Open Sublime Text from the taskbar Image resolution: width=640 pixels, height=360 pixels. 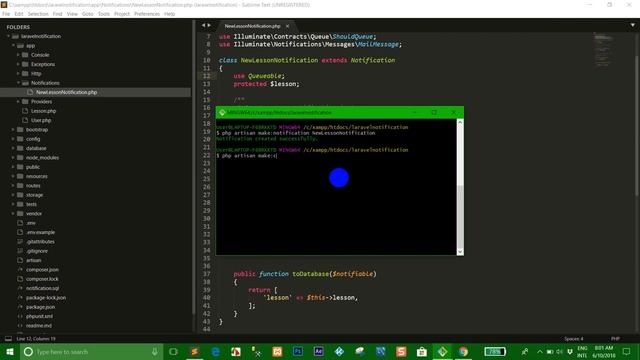194,351
